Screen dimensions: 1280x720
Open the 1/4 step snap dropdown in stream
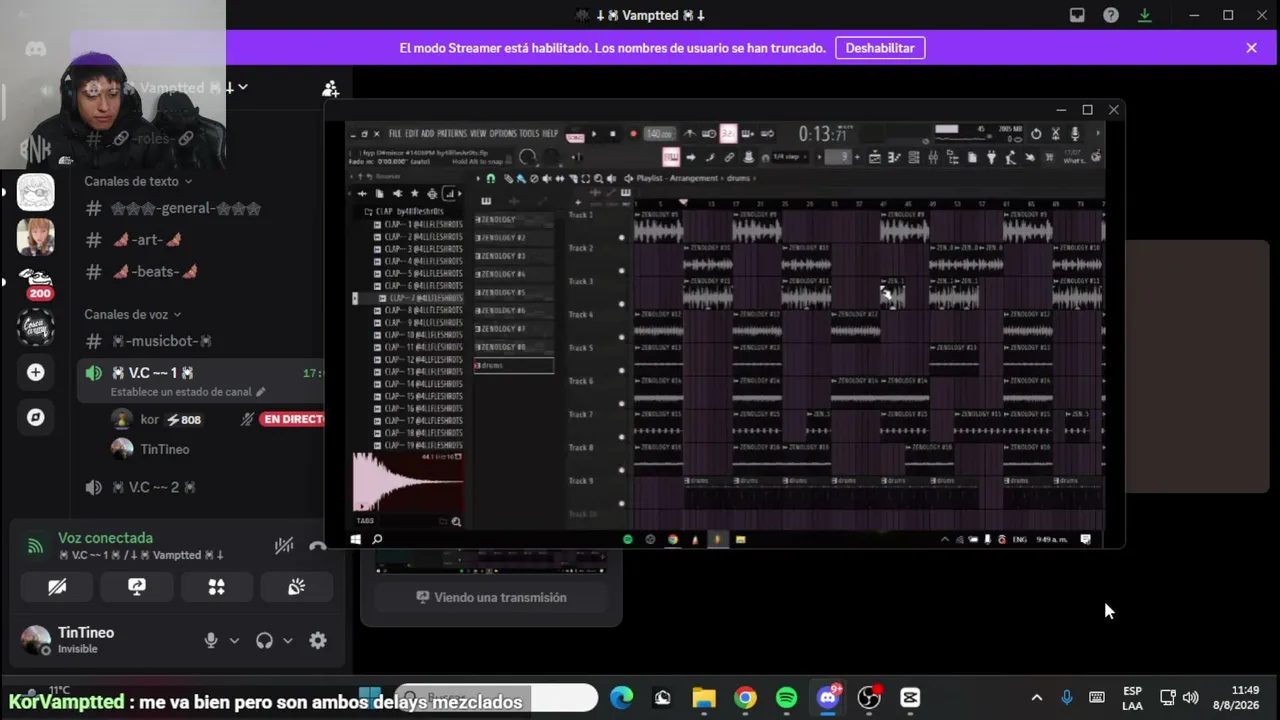(x=790, y=157)
